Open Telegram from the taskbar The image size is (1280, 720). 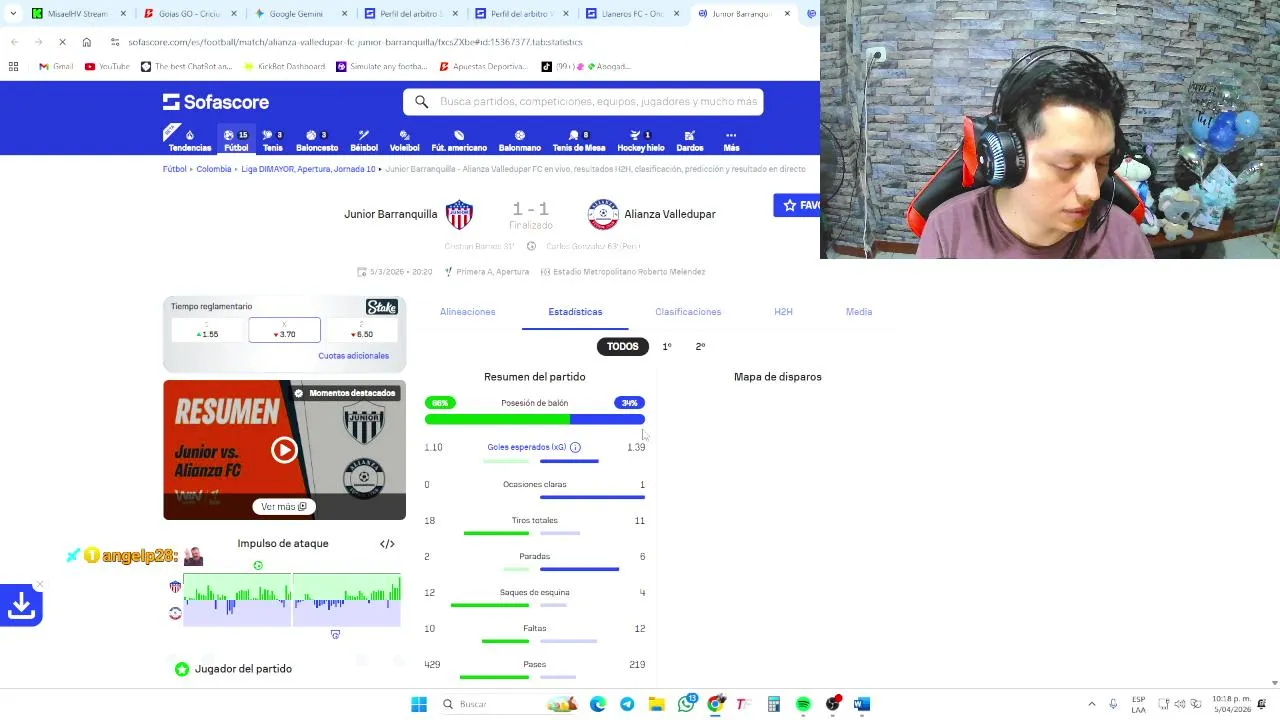click(627, 705)
